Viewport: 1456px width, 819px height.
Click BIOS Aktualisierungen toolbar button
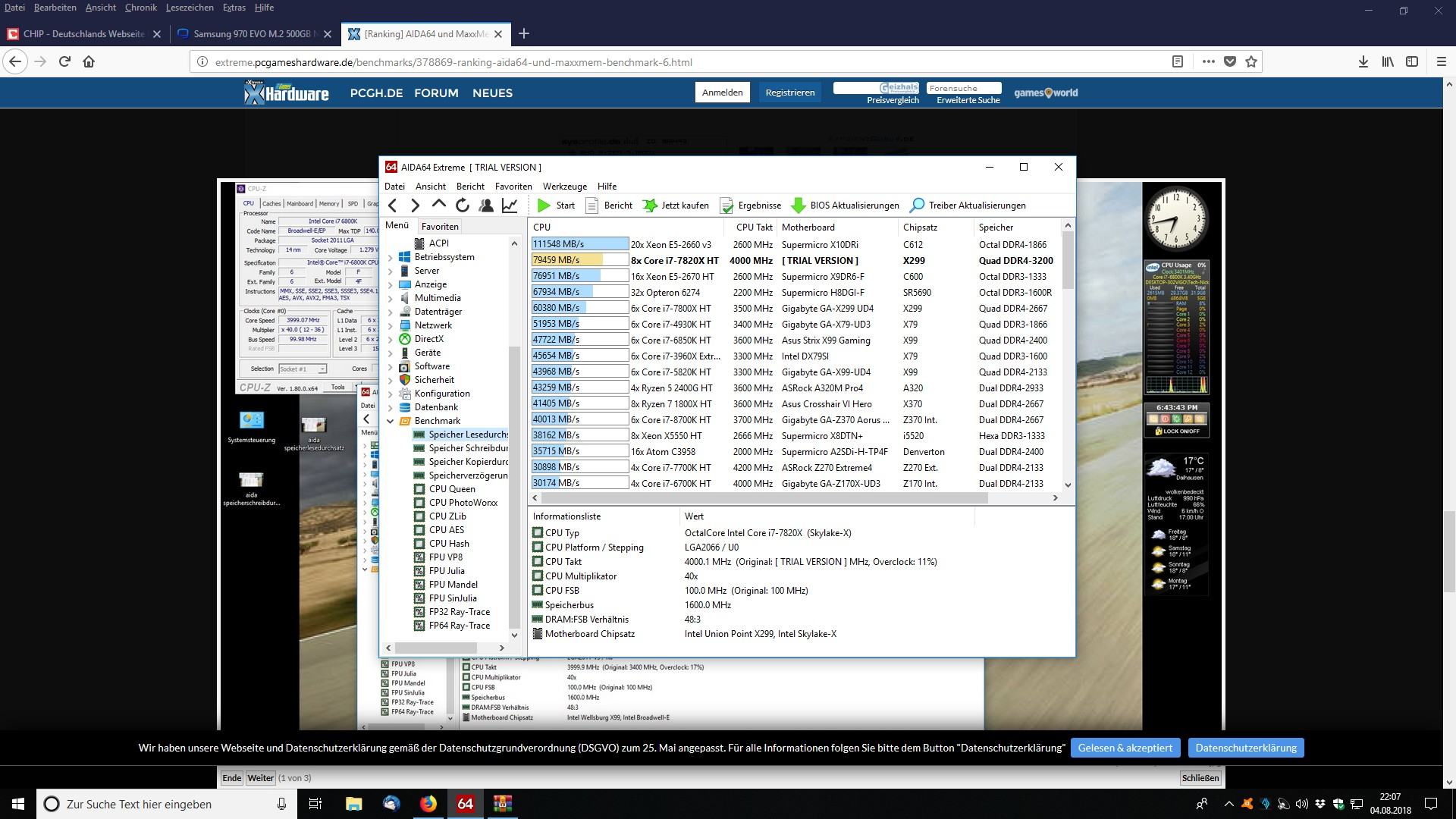point(845,206)
